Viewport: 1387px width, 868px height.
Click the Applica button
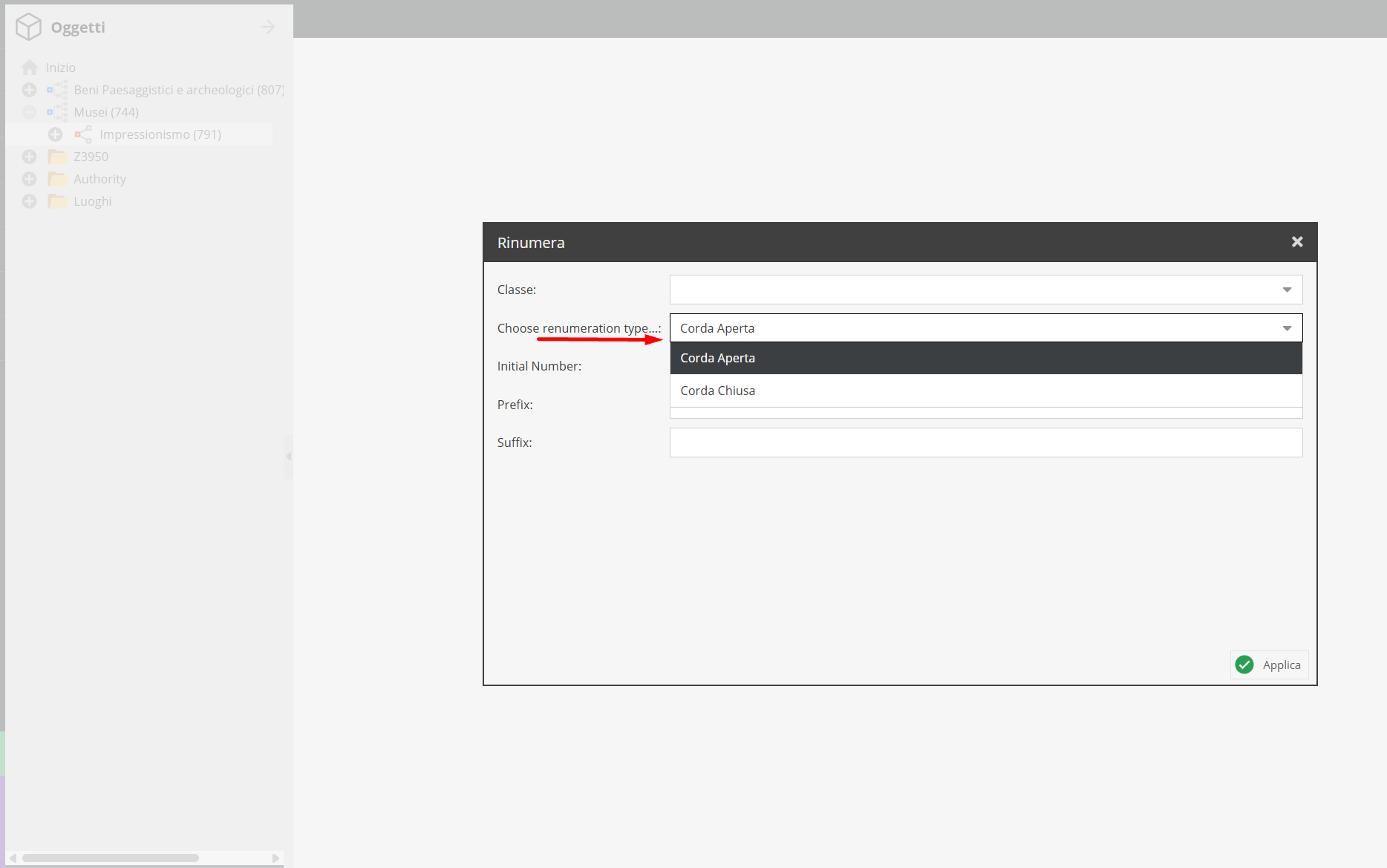tap(1269, 665)
